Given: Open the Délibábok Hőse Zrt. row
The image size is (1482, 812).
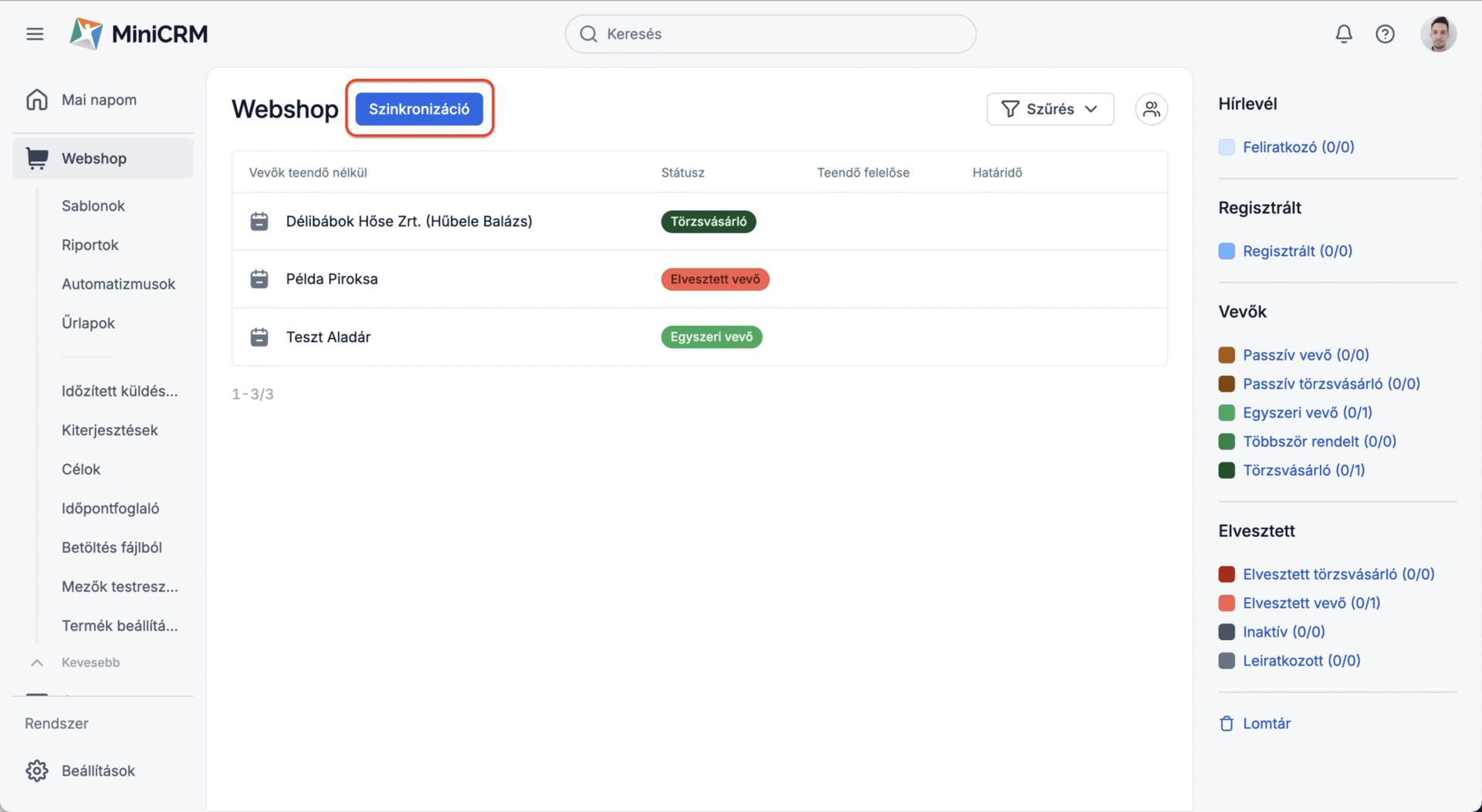Looking at the screenshot, I should [699, 222].
